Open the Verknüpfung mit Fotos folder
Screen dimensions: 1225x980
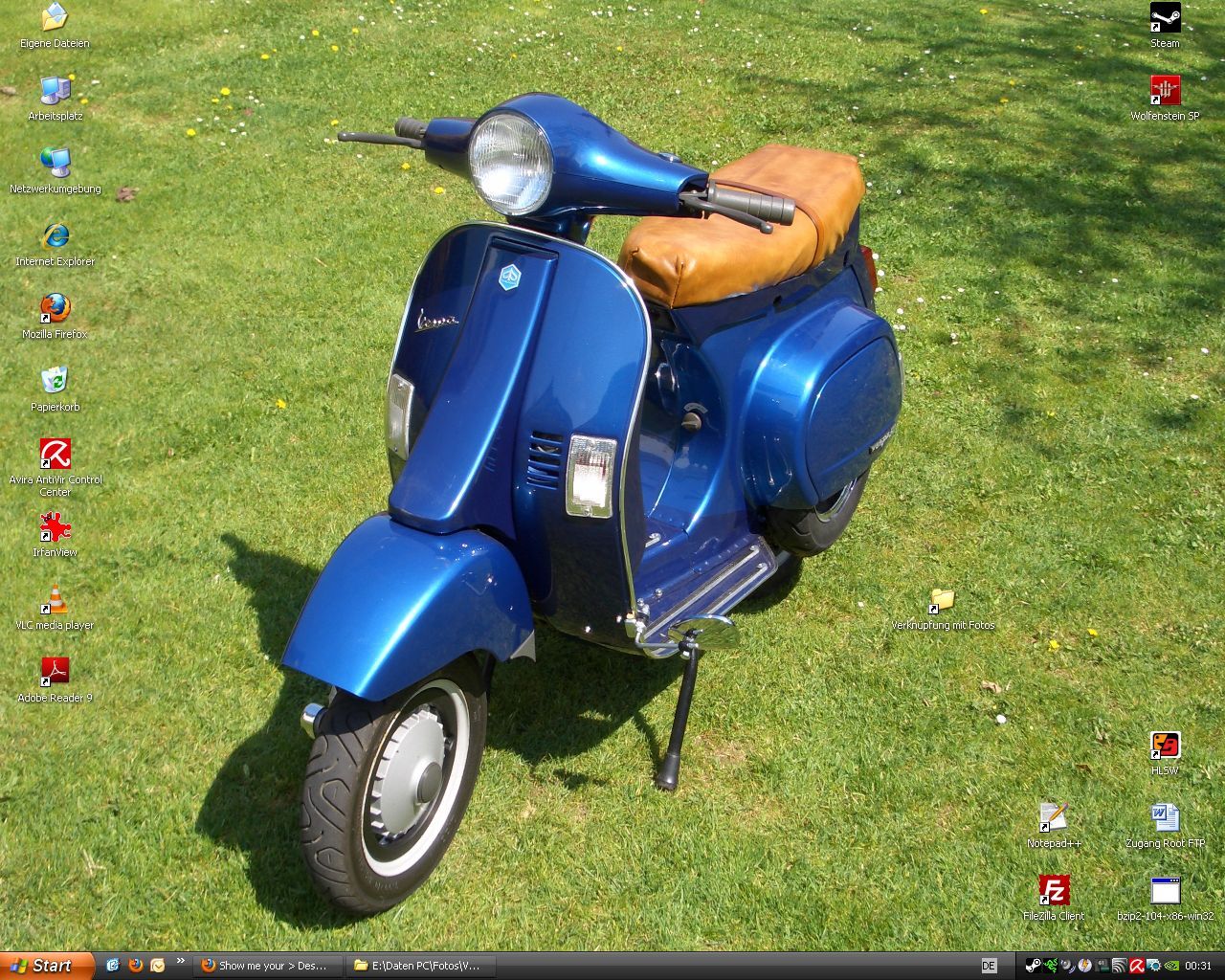pyautogui.click(x=943, y=600)
